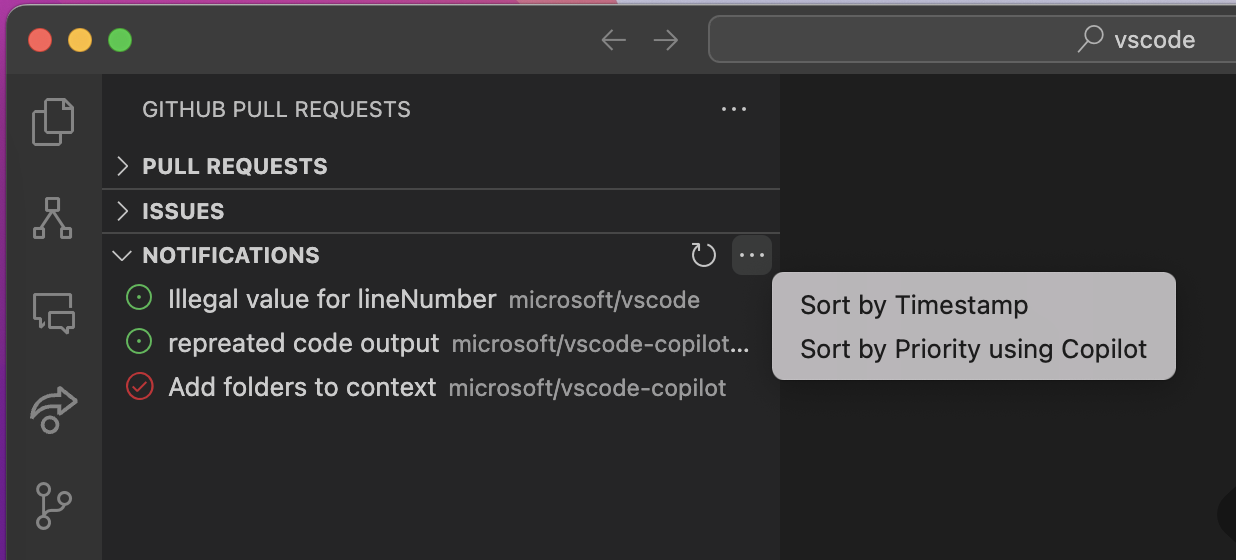
Task: Open the Git branch icon in sidebar
Action: (x=53, y=505)
